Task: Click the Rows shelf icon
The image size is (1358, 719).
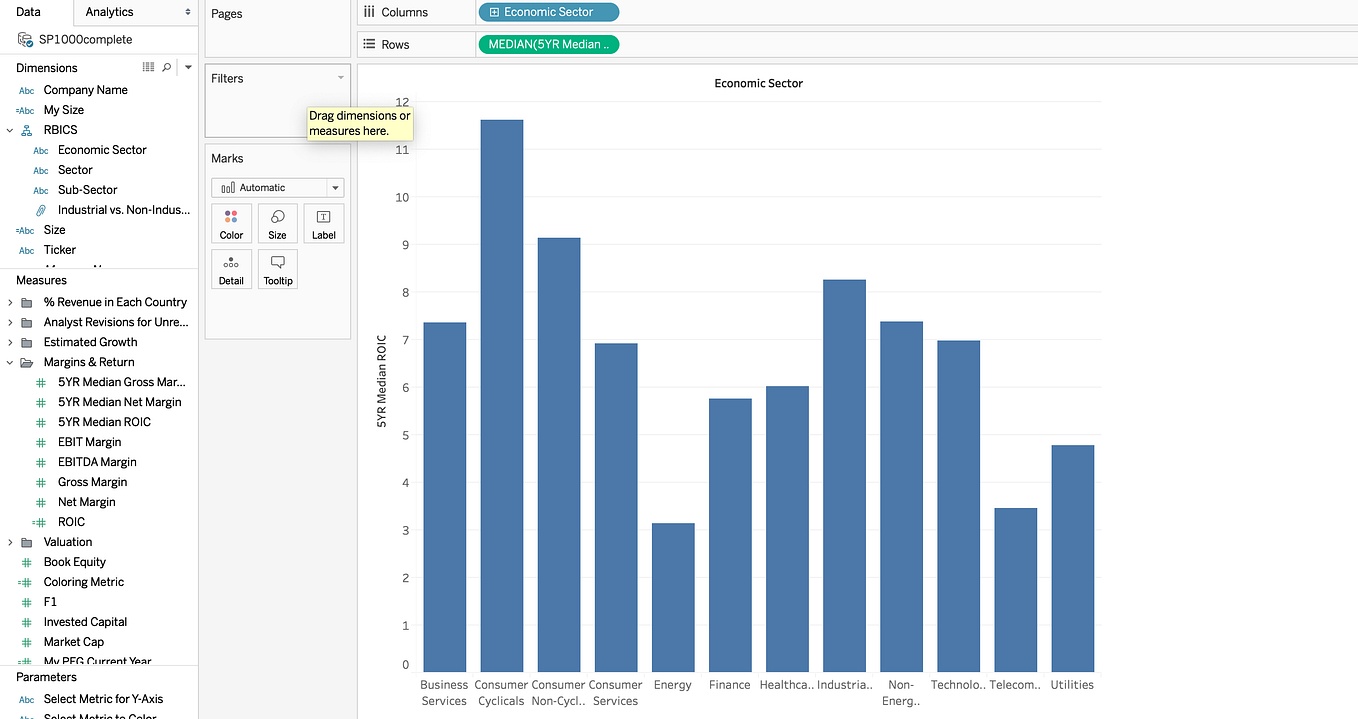Action: (371, 44)
